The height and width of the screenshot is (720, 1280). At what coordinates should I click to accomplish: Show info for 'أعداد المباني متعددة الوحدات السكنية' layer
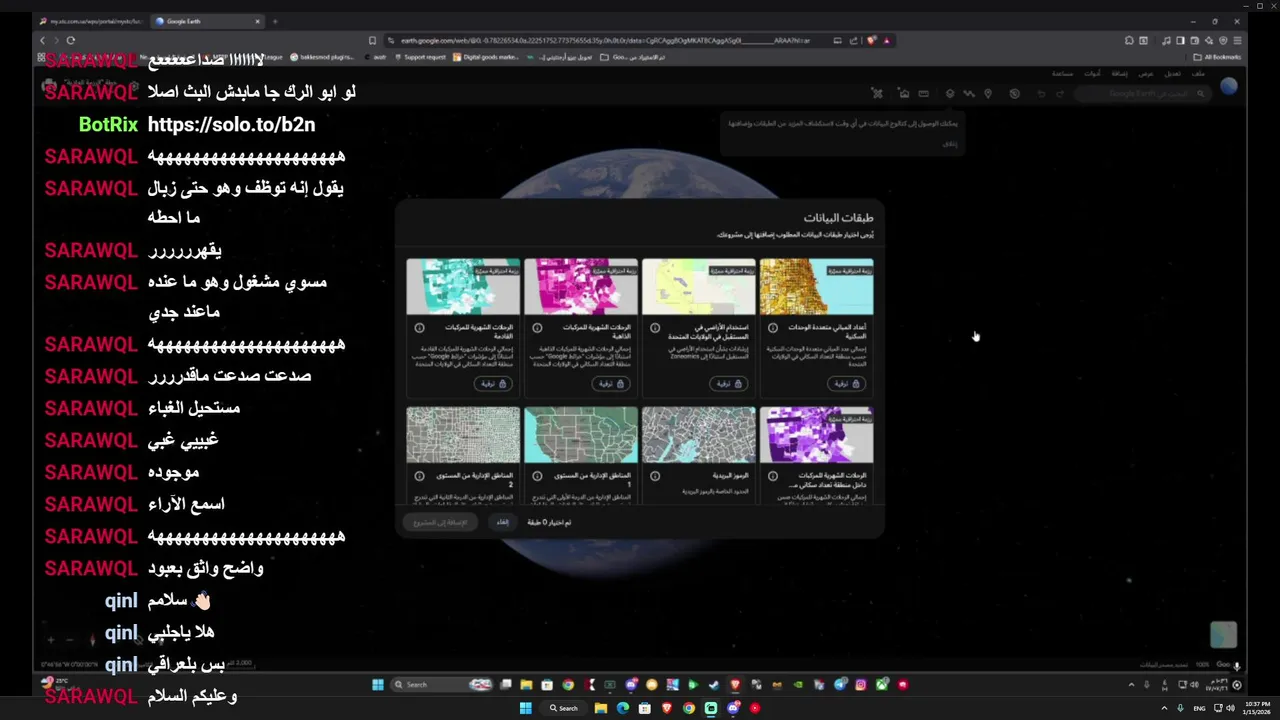coord(773,327)
